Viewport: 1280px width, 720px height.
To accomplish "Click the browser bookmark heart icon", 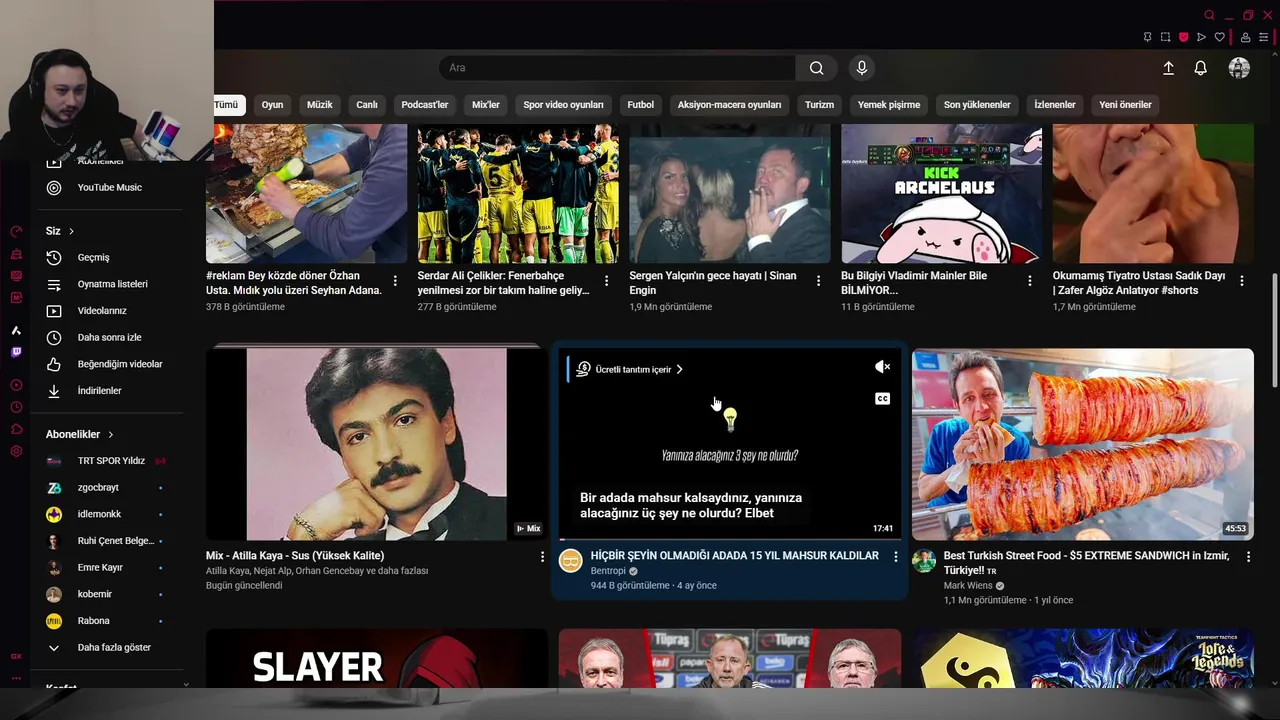I will click(1219, 37).
